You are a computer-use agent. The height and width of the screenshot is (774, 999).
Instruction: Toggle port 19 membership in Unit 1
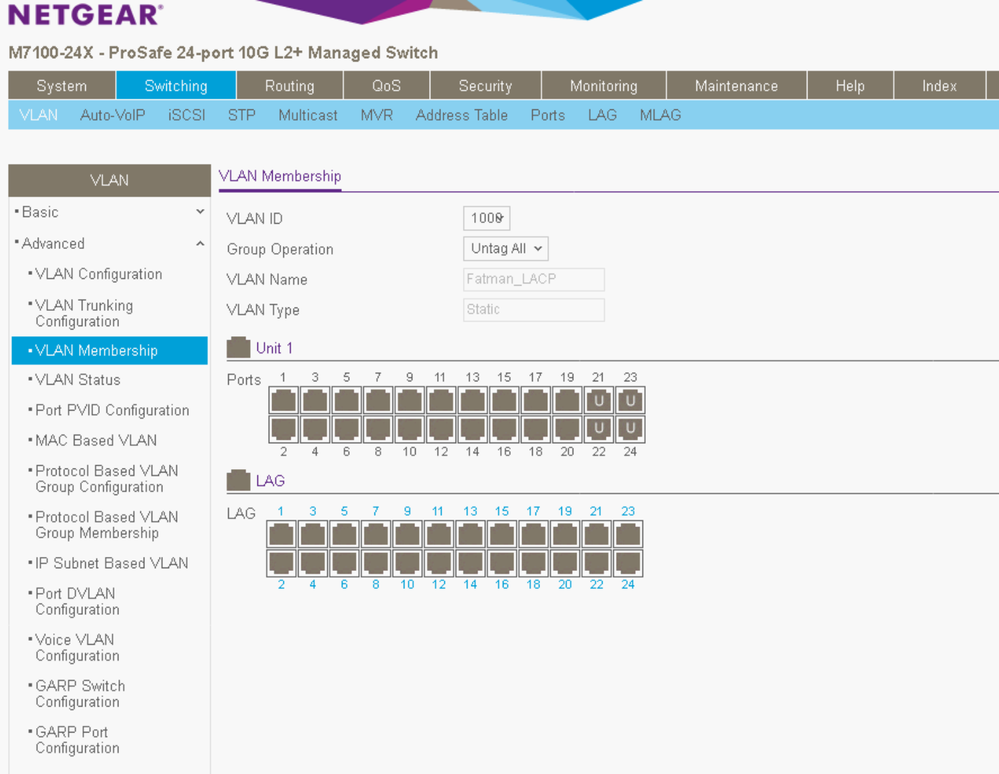pos(567,401)
